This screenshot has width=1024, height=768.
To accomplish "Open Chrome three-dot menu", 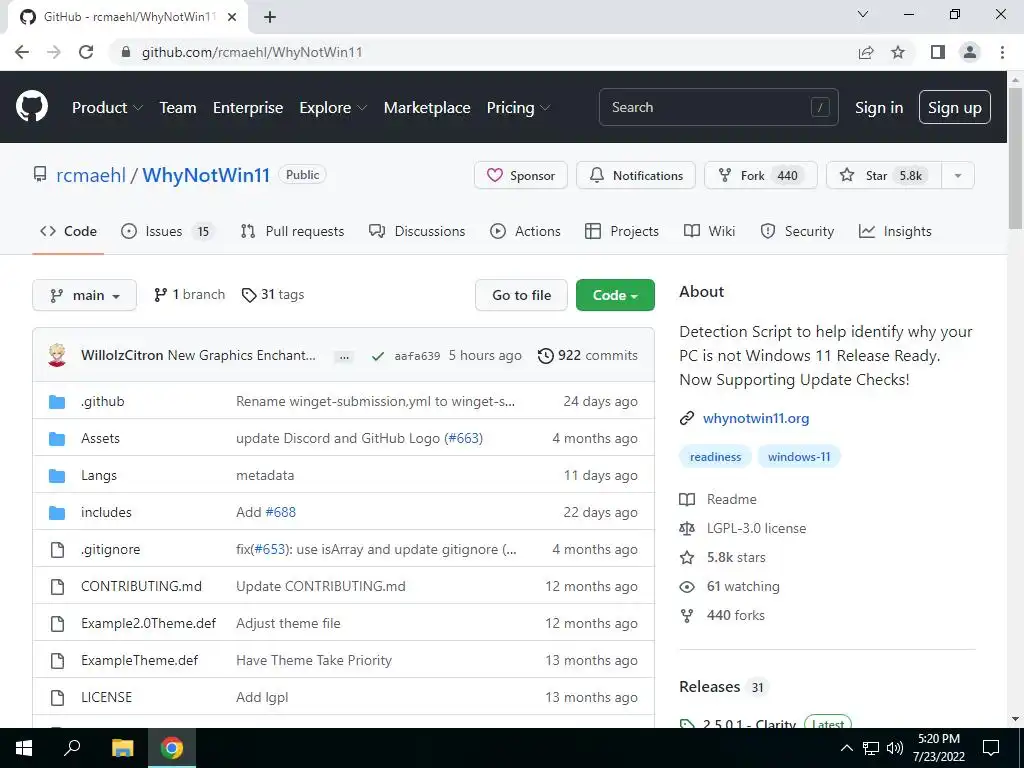I will pyautogui.click(x=1002, y=52).
